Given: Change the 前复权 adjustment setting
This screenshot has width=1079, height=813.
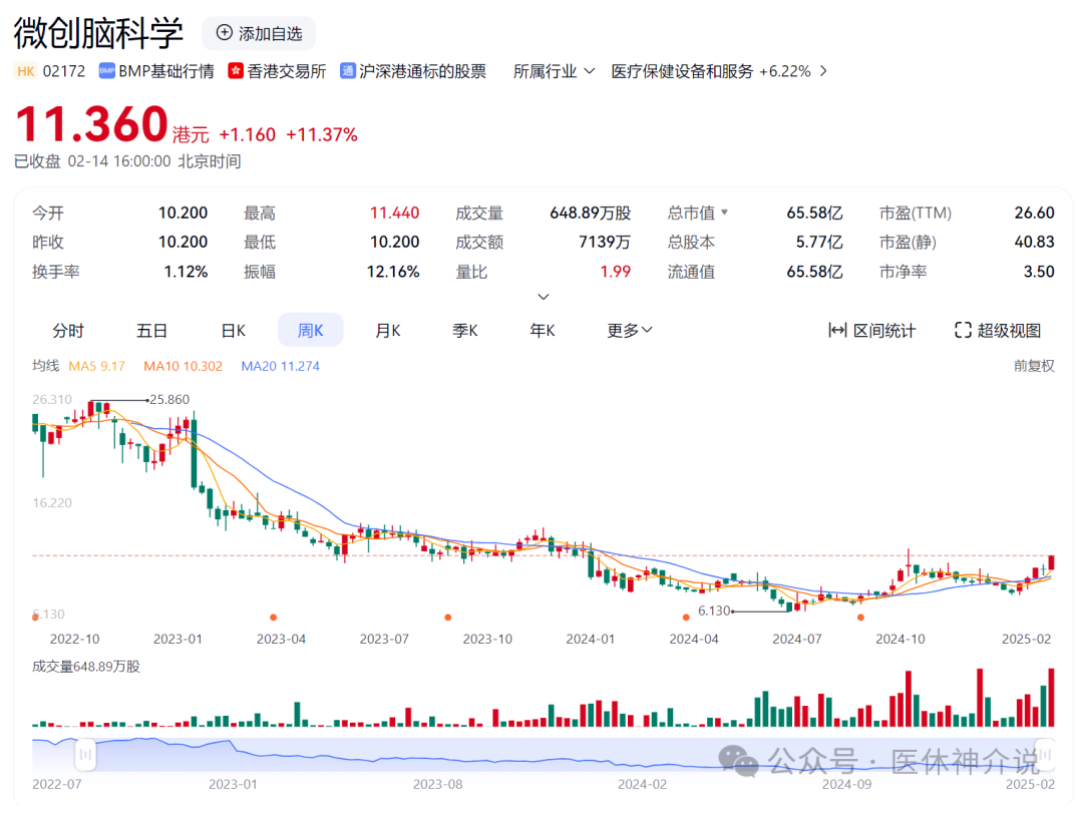Looking at the screenshot, I should [x=1034, y=366].
